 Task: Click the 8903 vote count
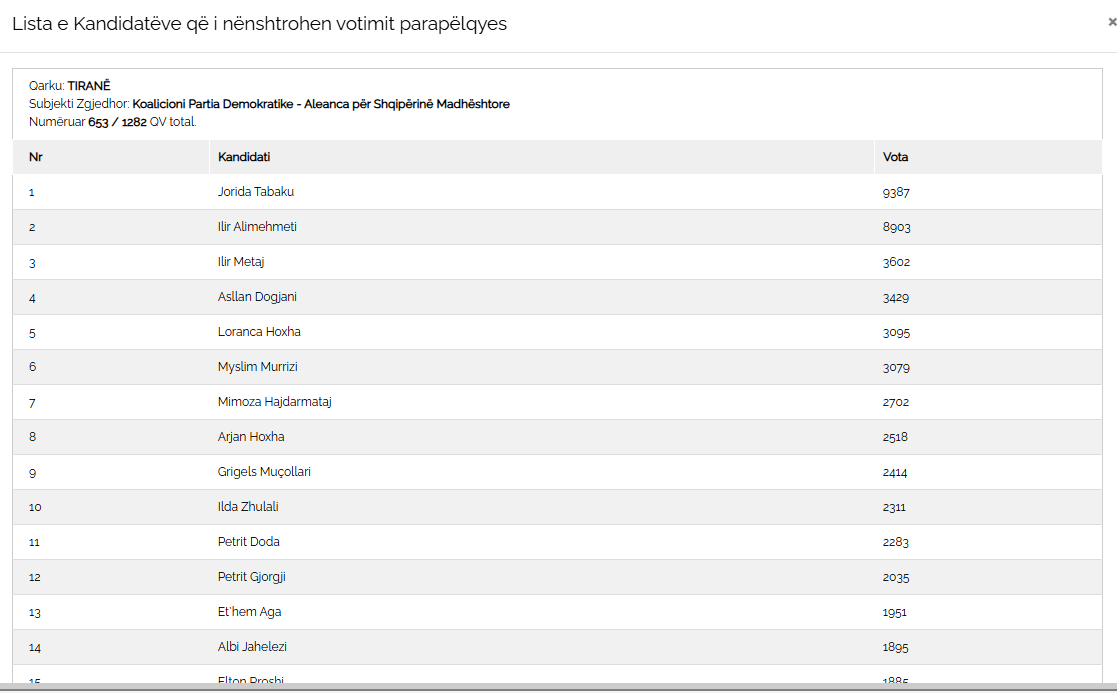pyautogui.click(x=896, y=227)
